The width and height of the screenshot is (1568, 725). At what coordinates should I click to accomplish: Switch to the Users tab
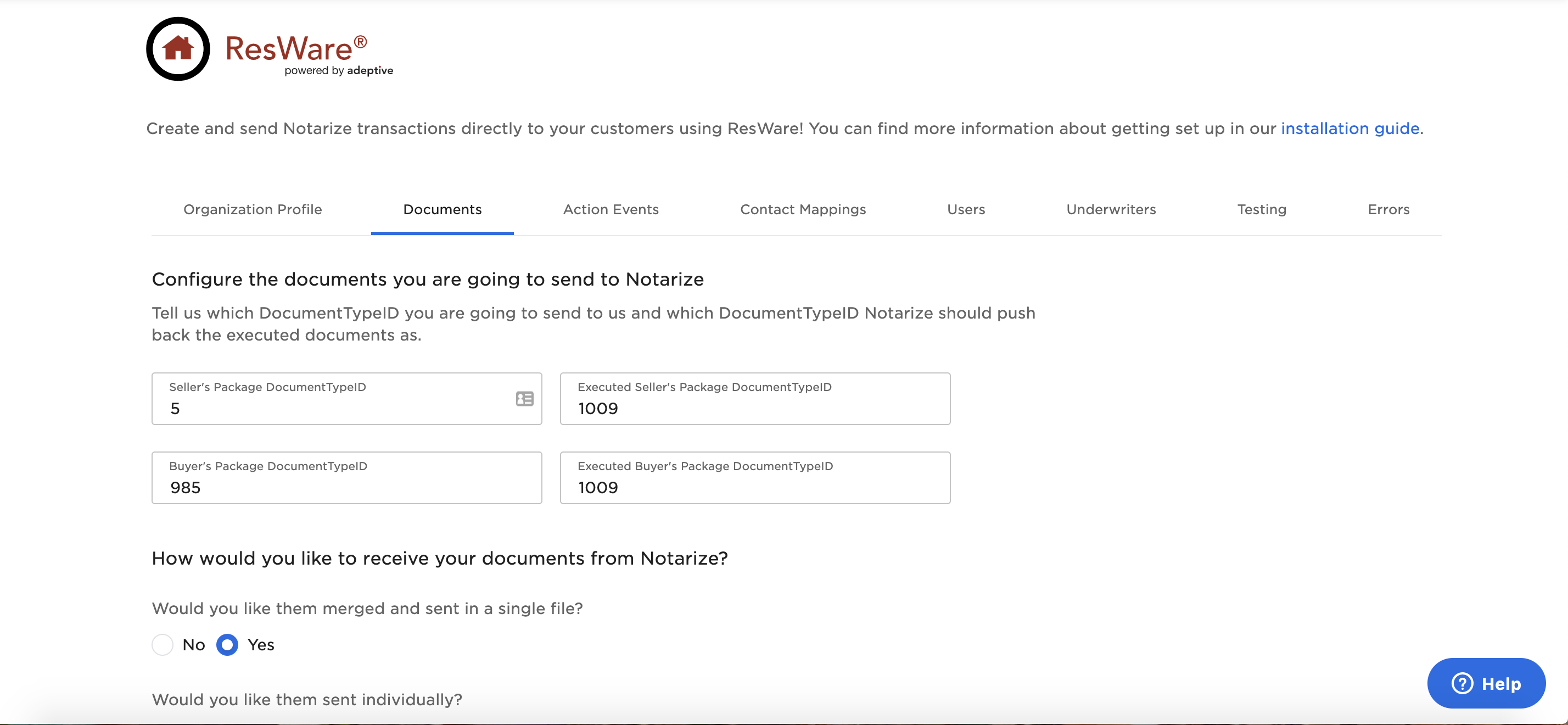click(966, 209)
